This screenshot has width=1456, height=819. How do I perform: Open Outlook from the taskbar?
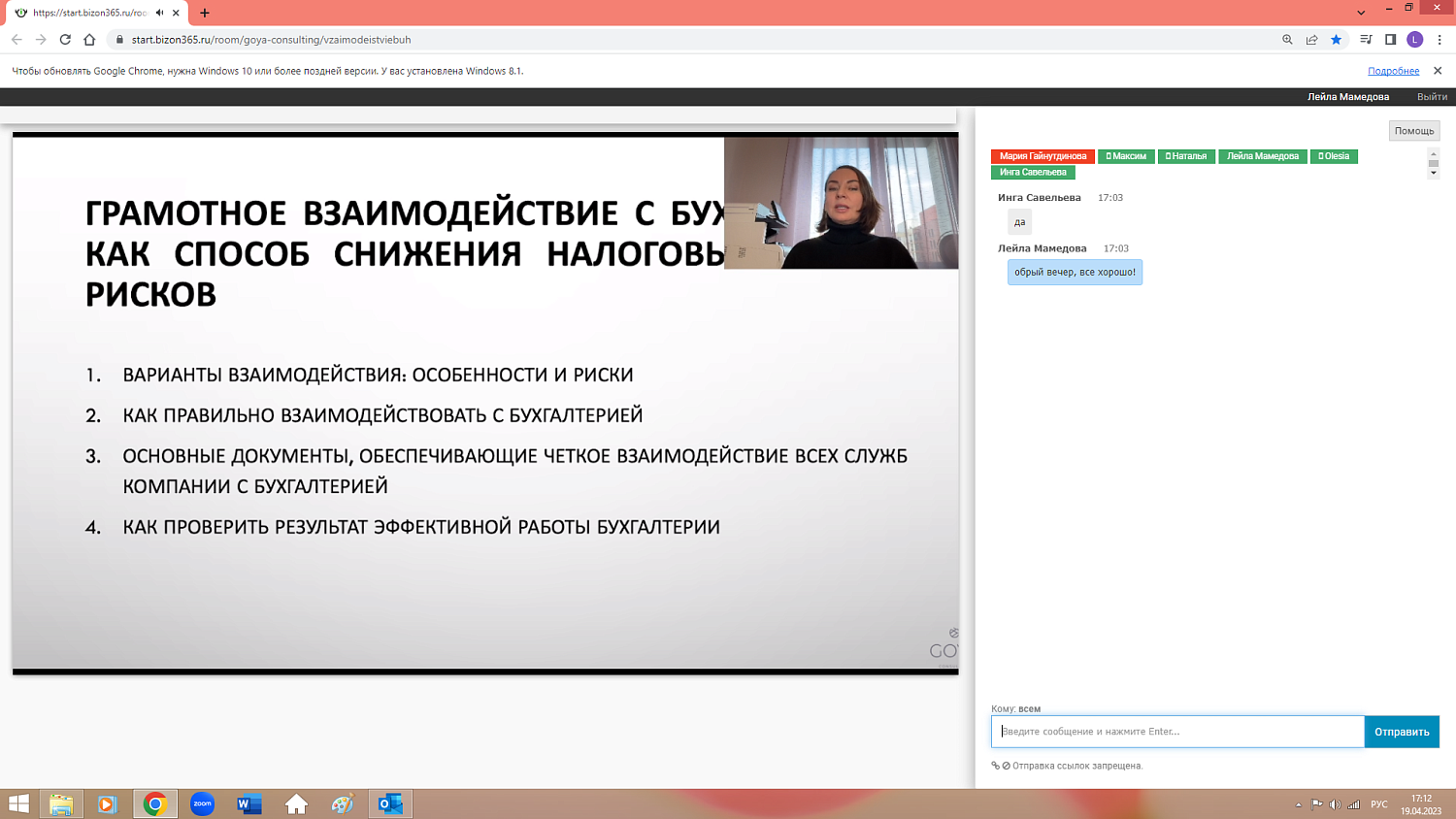point(388,803)
